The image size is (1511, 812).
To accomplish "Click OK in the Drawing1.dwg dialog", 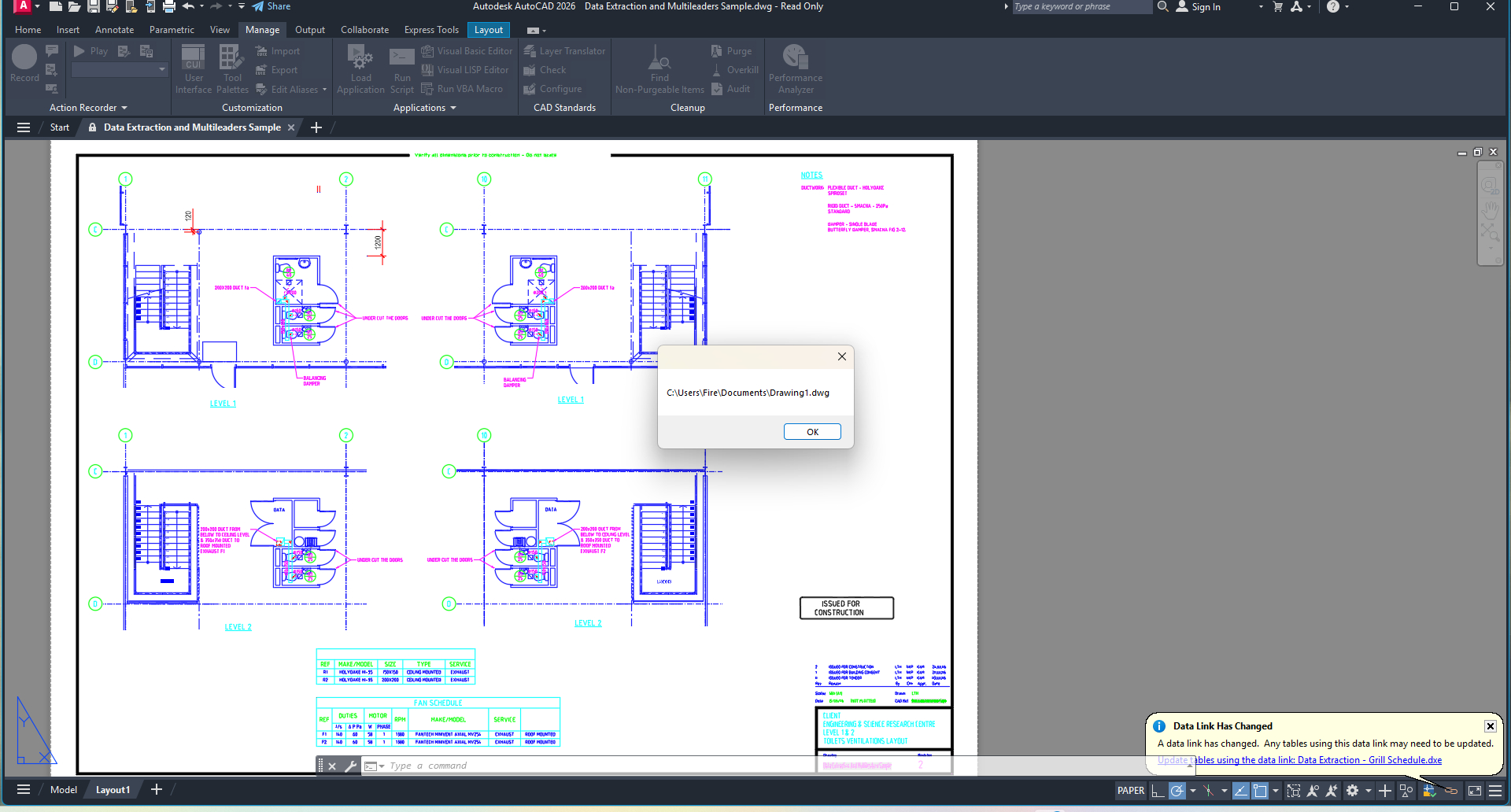I will pyautogui.click(x=812, y=432).
